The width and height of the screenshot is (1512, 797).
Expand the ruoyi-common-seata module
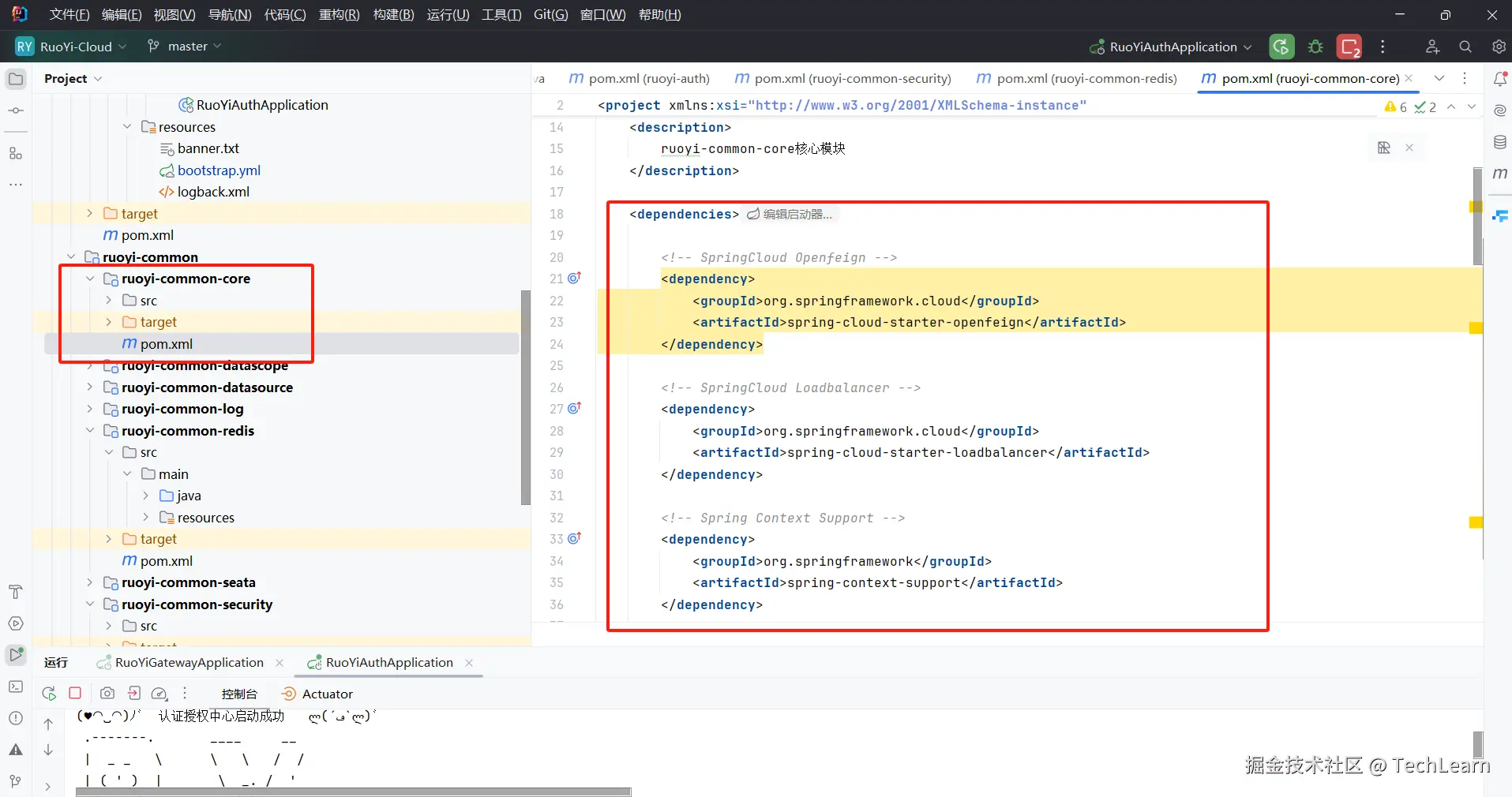[x=90, y=582]
